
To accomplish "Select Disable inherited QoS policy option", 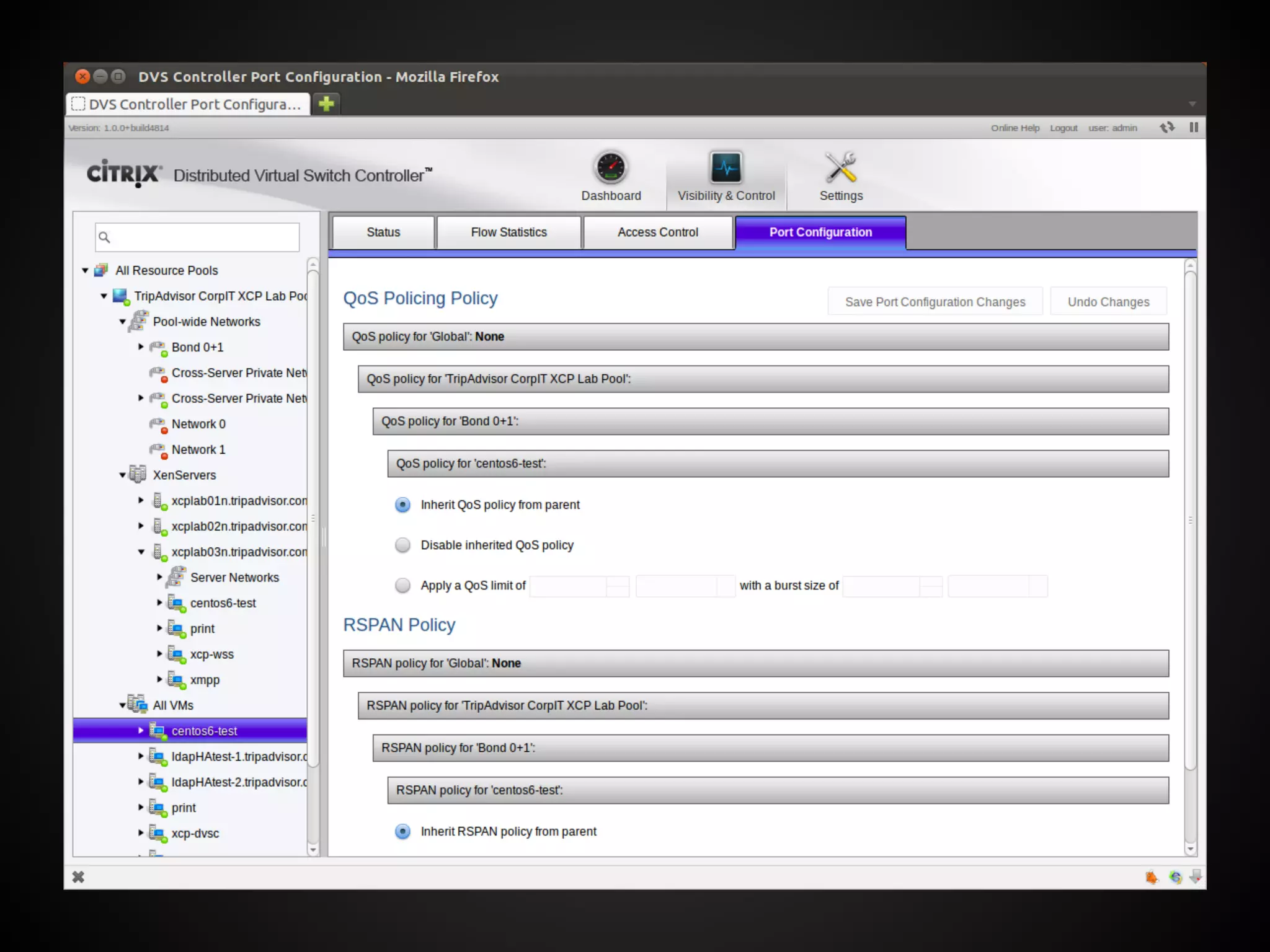I will pos(403,545).
